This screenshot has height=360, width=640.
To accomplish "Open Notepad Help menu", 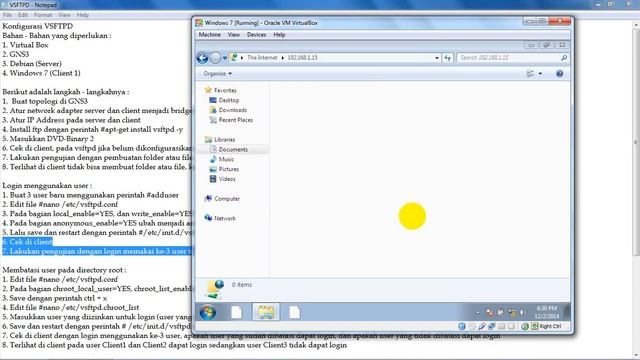I will coord(82,15).
